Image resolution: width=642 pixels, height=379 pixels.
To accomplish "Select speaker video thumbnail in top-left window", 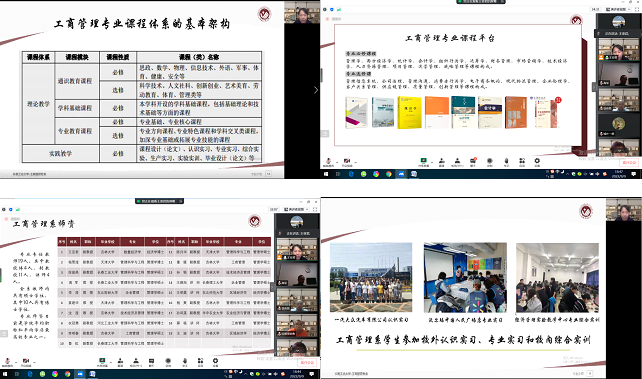I will (x=302, y=12).
